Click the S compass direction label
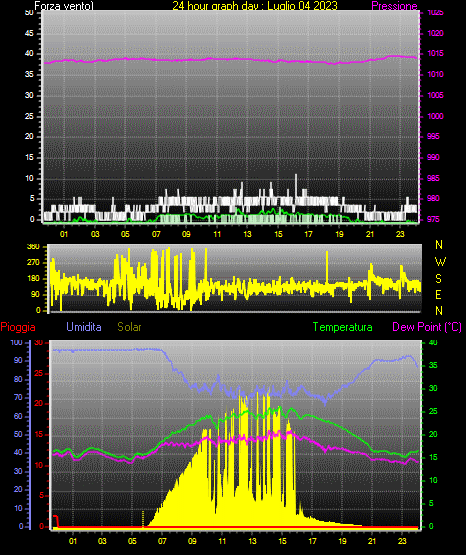Screen dimensions: 466x555 438,279
